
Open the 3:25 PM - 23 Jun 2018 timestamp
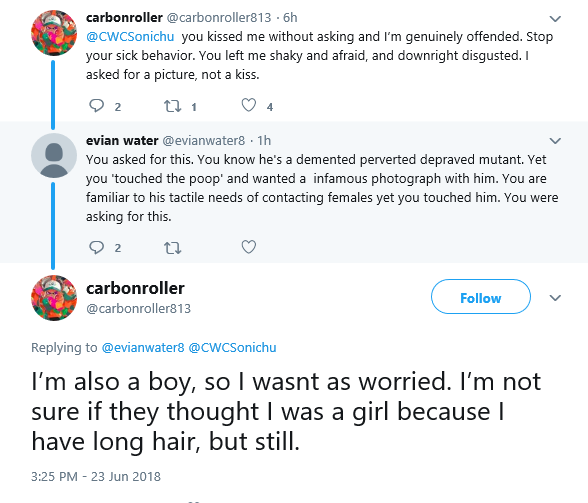coord(96,476)
